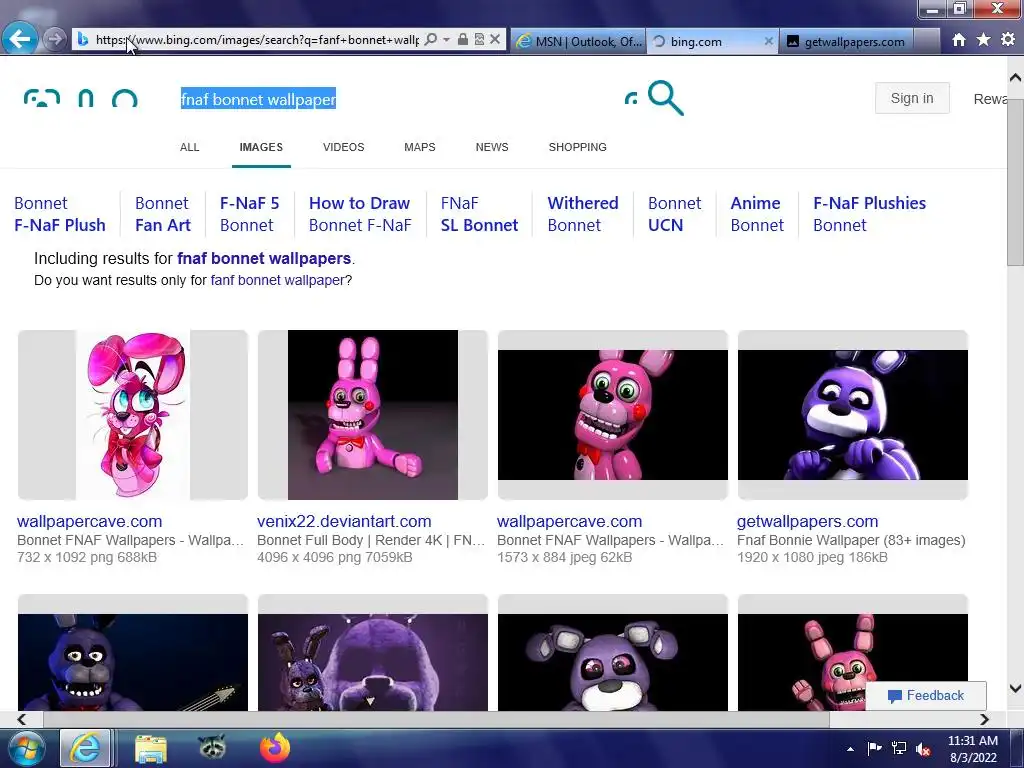Open Anime Bonnet suggestion

pos(757,214)
